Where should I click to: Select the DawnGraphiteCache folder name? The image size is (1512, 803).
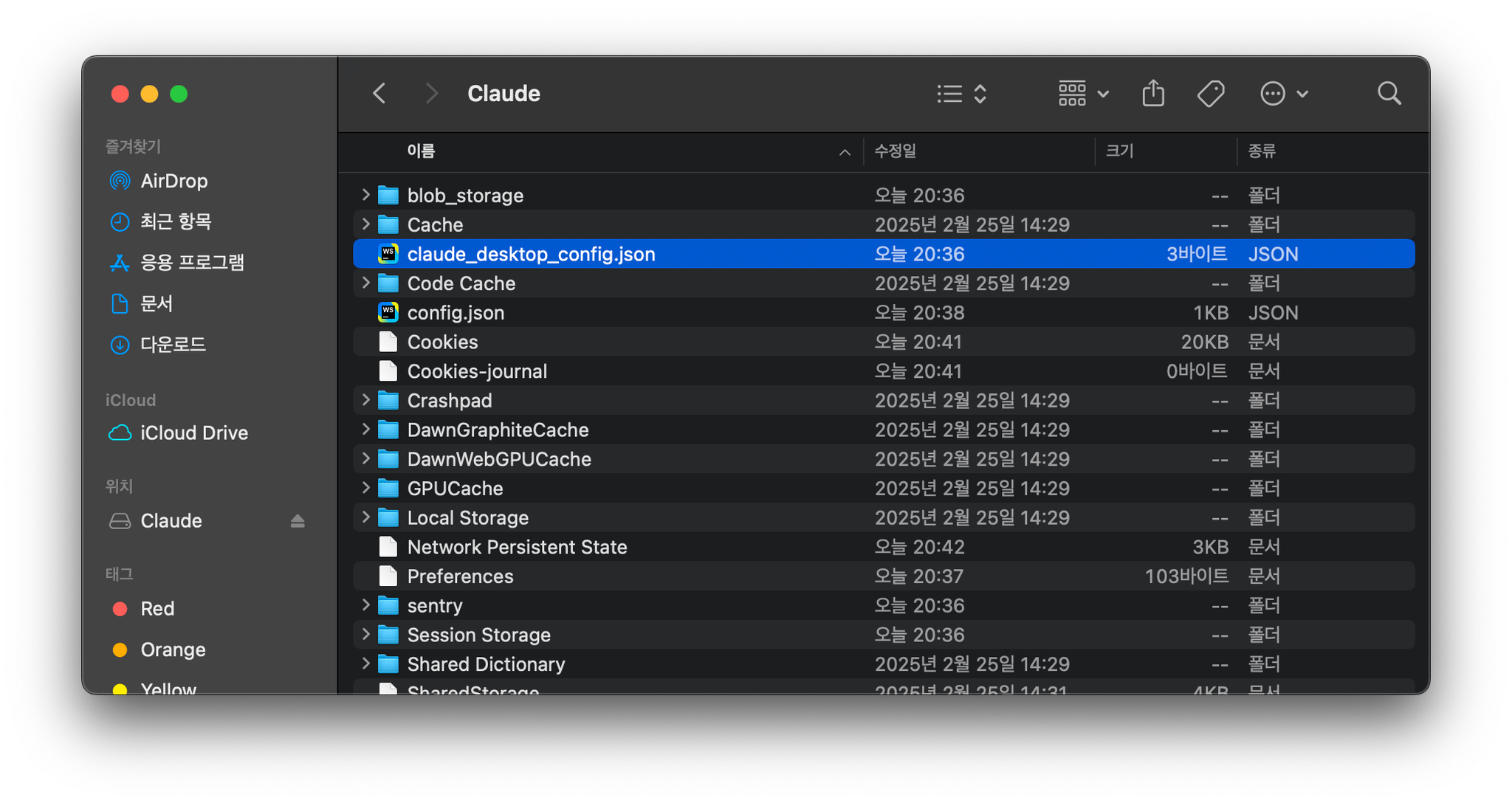point(498,430)
